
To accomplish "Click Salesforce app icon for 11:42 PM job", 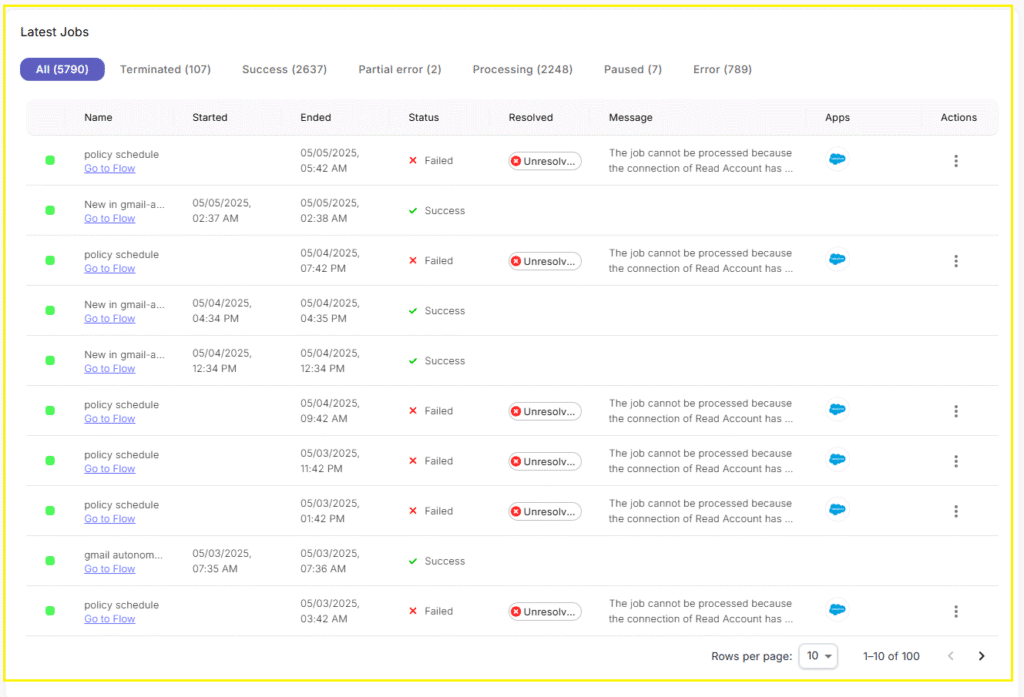I will point(837,459).
